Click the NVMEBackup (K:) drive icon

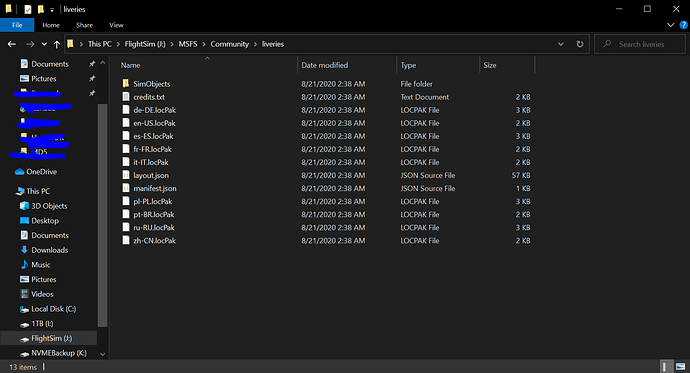25,354
